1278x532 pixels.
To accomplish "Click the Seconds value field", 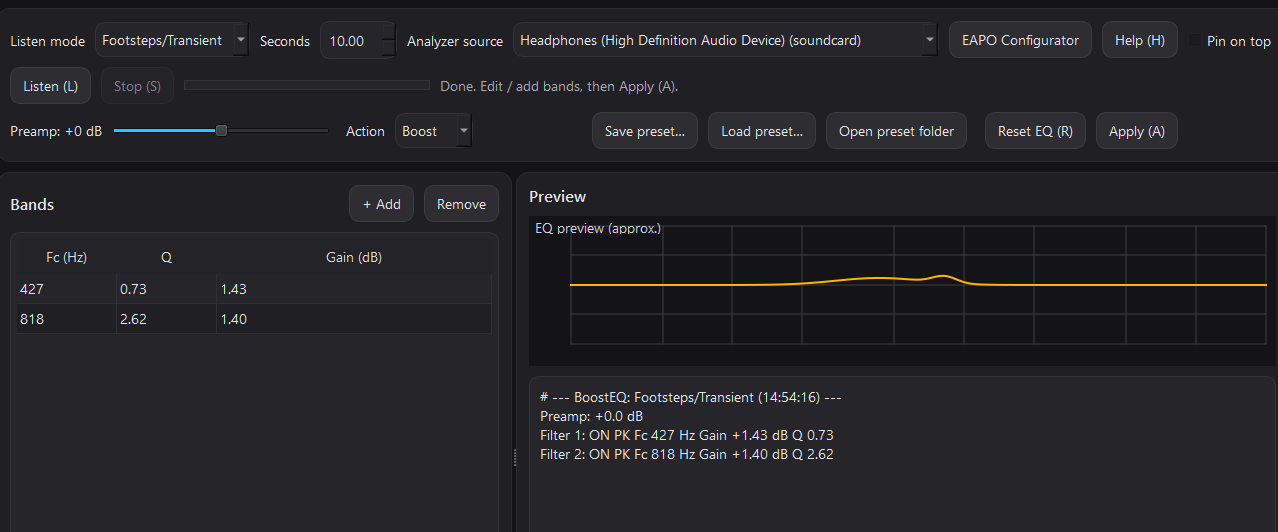I will [x=351, y=41].
